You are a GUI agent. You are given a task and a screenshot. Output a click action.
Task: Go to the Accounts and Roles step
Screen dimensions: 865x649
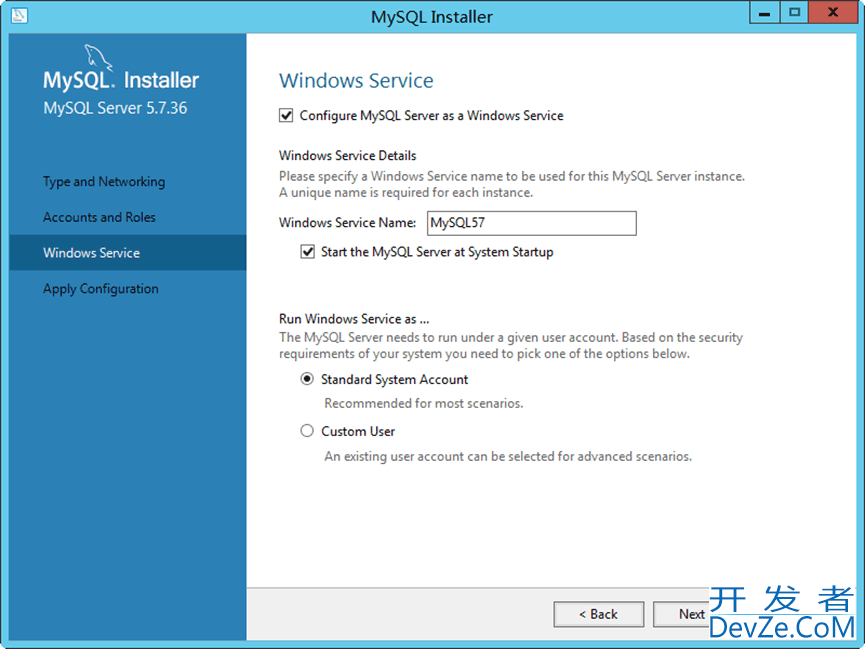tap(99, 217)
